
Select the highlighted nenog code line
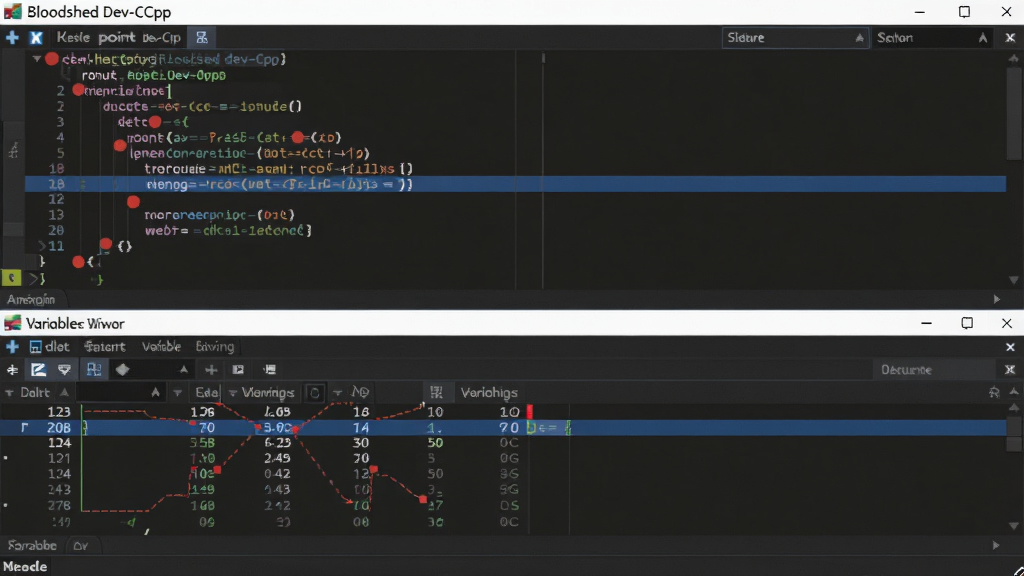point(515,184)
